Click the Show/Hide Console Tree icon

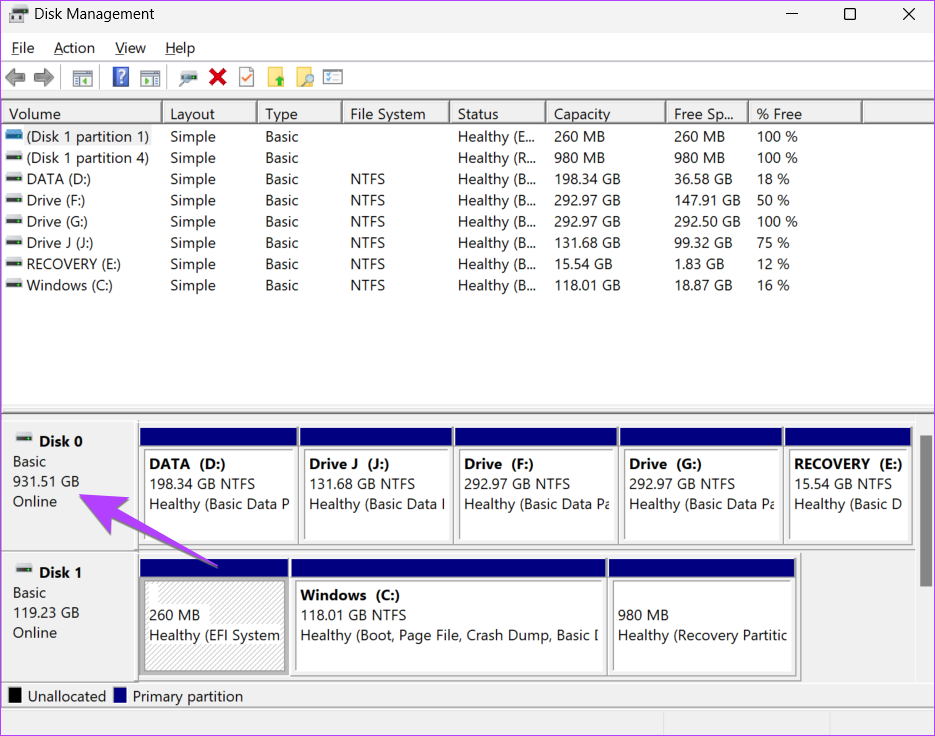coord(82,78)
